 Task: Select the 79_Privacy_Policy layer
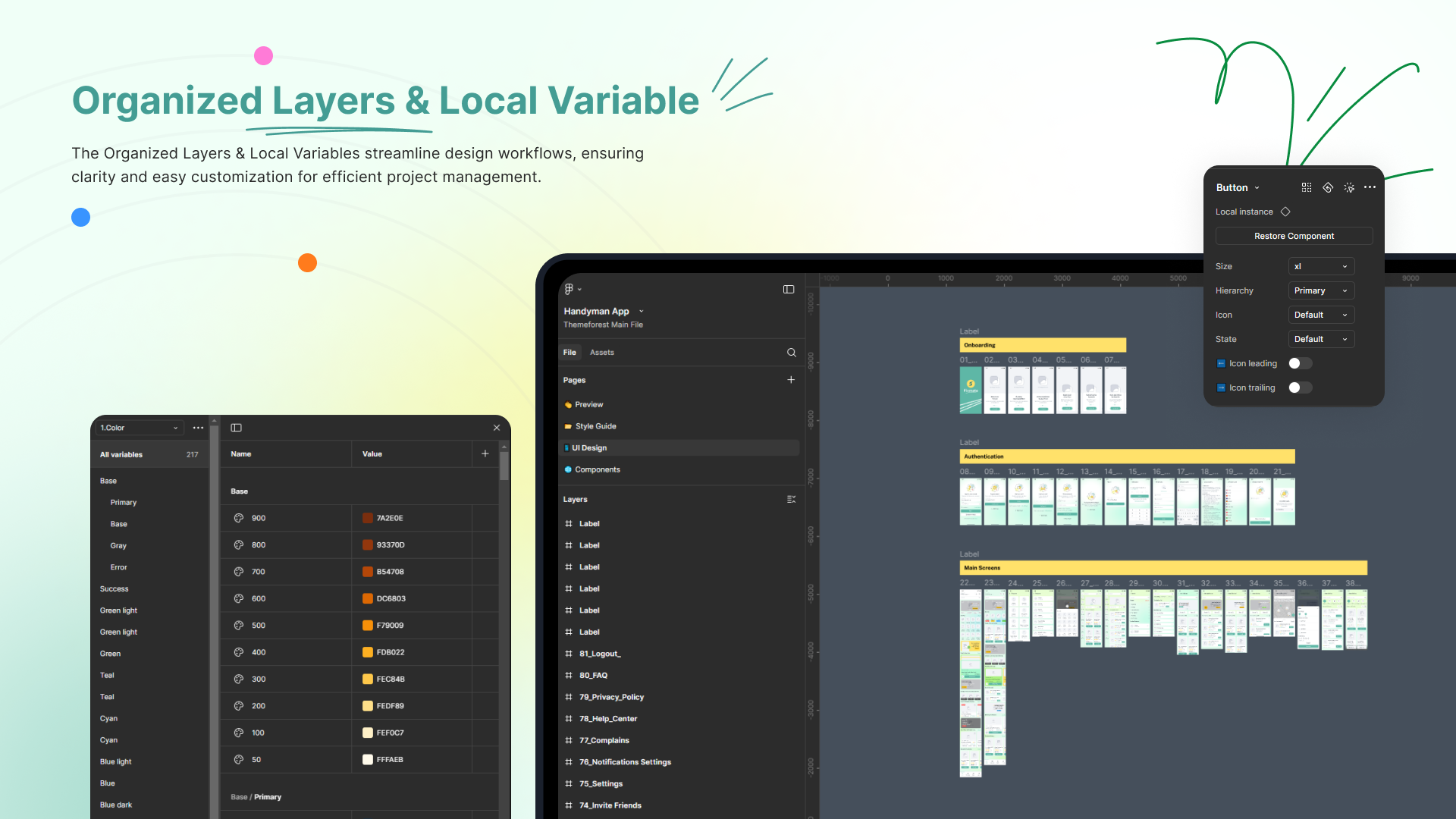pos(611,697)
